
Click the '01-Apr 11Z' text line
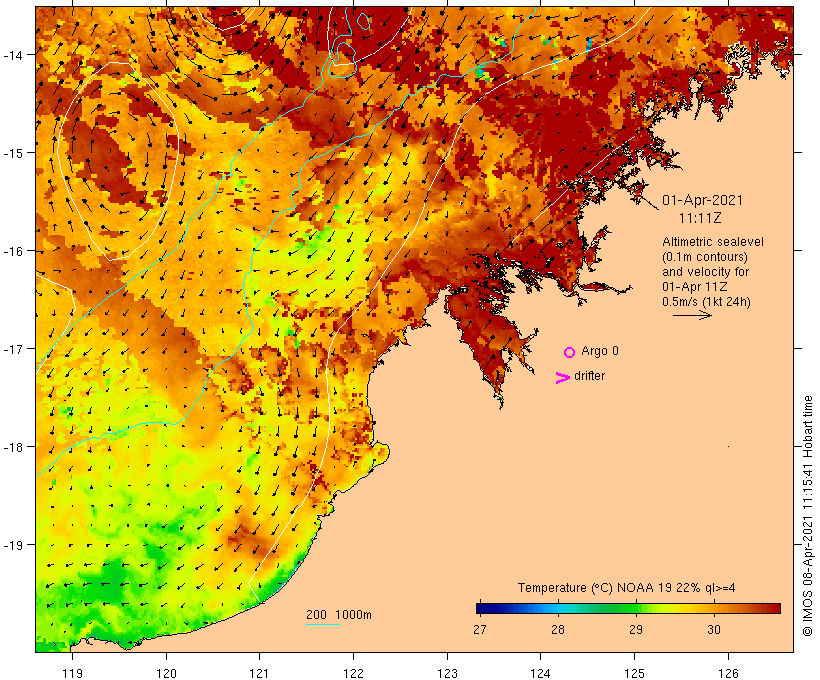coord(694,287)
